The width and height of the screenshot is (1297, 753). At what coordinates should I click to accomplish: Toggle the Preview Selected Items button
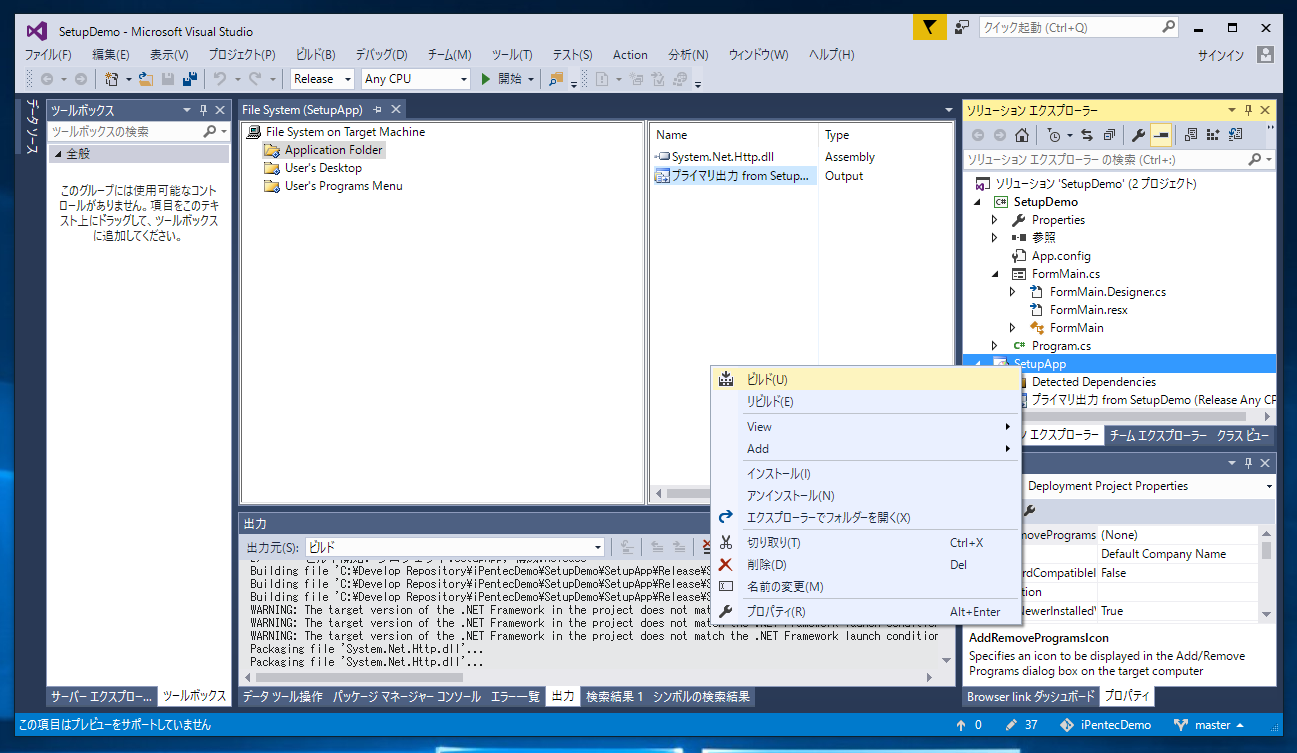(x=1161, y=135)
